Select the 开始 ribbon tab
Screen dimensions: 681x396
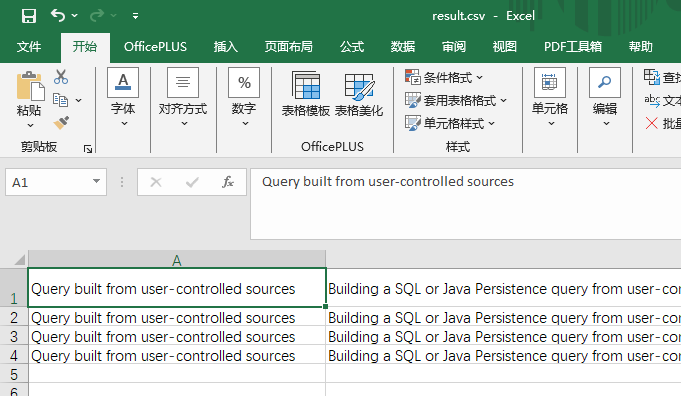pyautogui.click(x=85, y=46)
